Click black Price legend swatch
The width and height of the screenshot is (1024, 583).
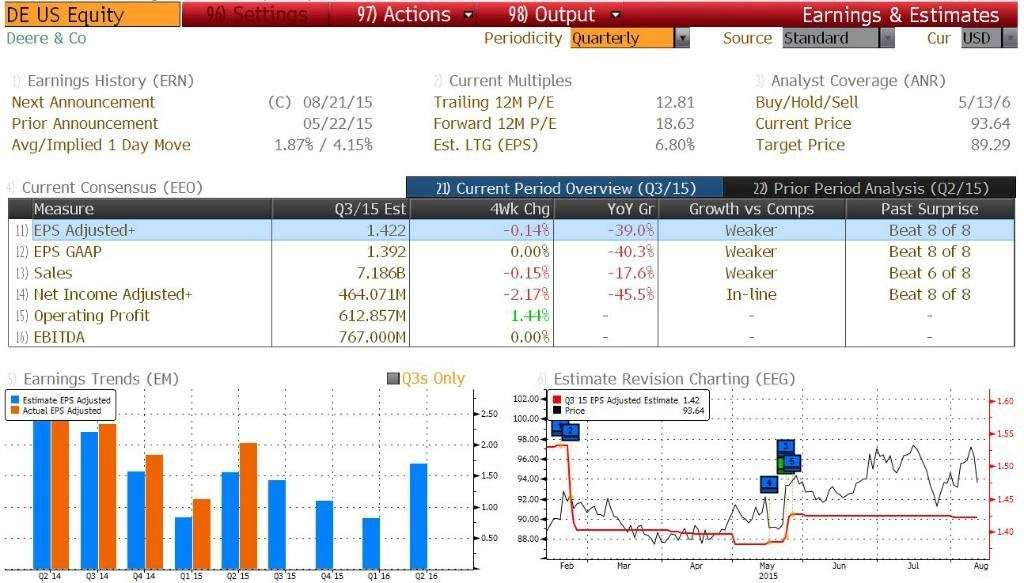click(557, 411)
